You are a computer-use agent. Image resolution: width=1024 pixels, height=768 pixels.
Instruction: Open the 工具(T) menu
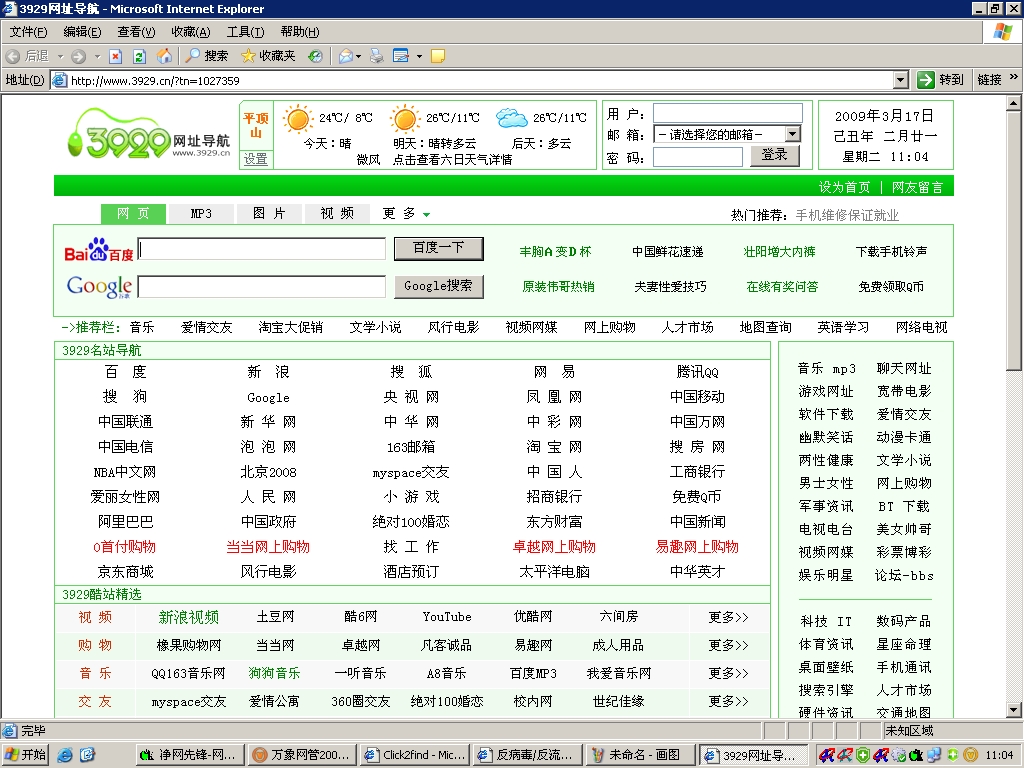[245, 32]
